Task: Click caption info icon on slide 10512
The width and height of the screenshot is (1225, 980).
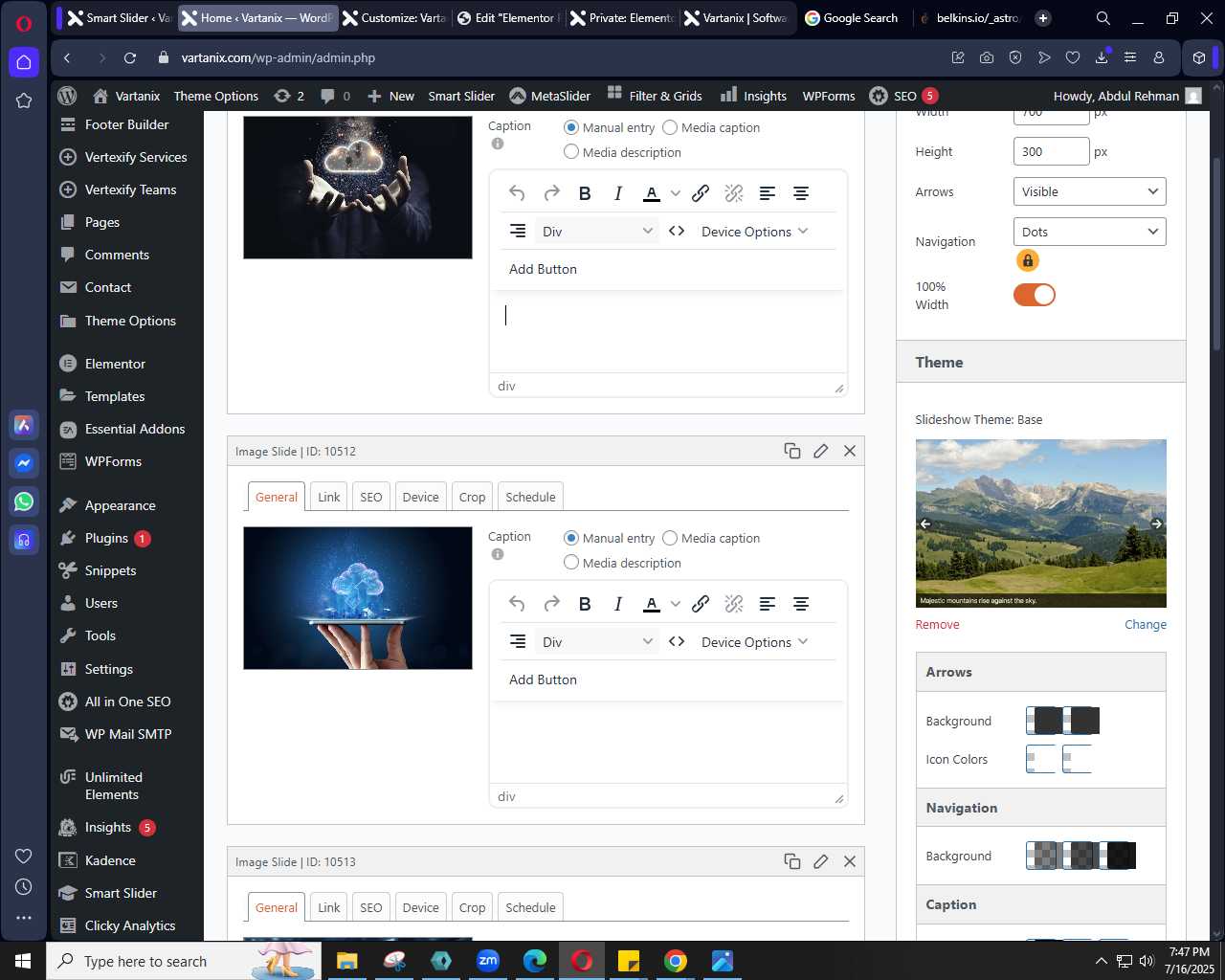Action: [x=498, y=554]
